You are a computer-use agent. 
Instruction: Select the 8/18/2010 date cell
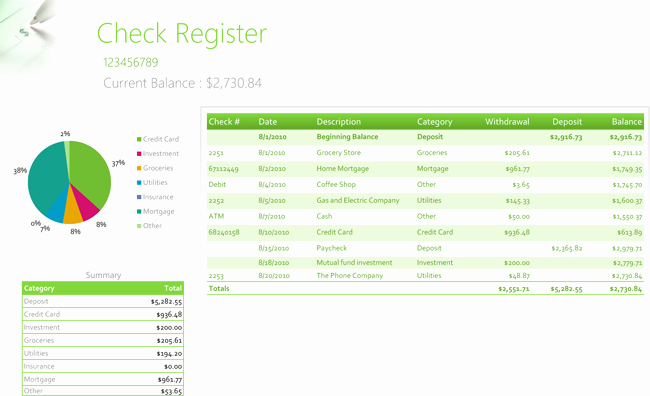pyautogui.click(x=274, y=262)
